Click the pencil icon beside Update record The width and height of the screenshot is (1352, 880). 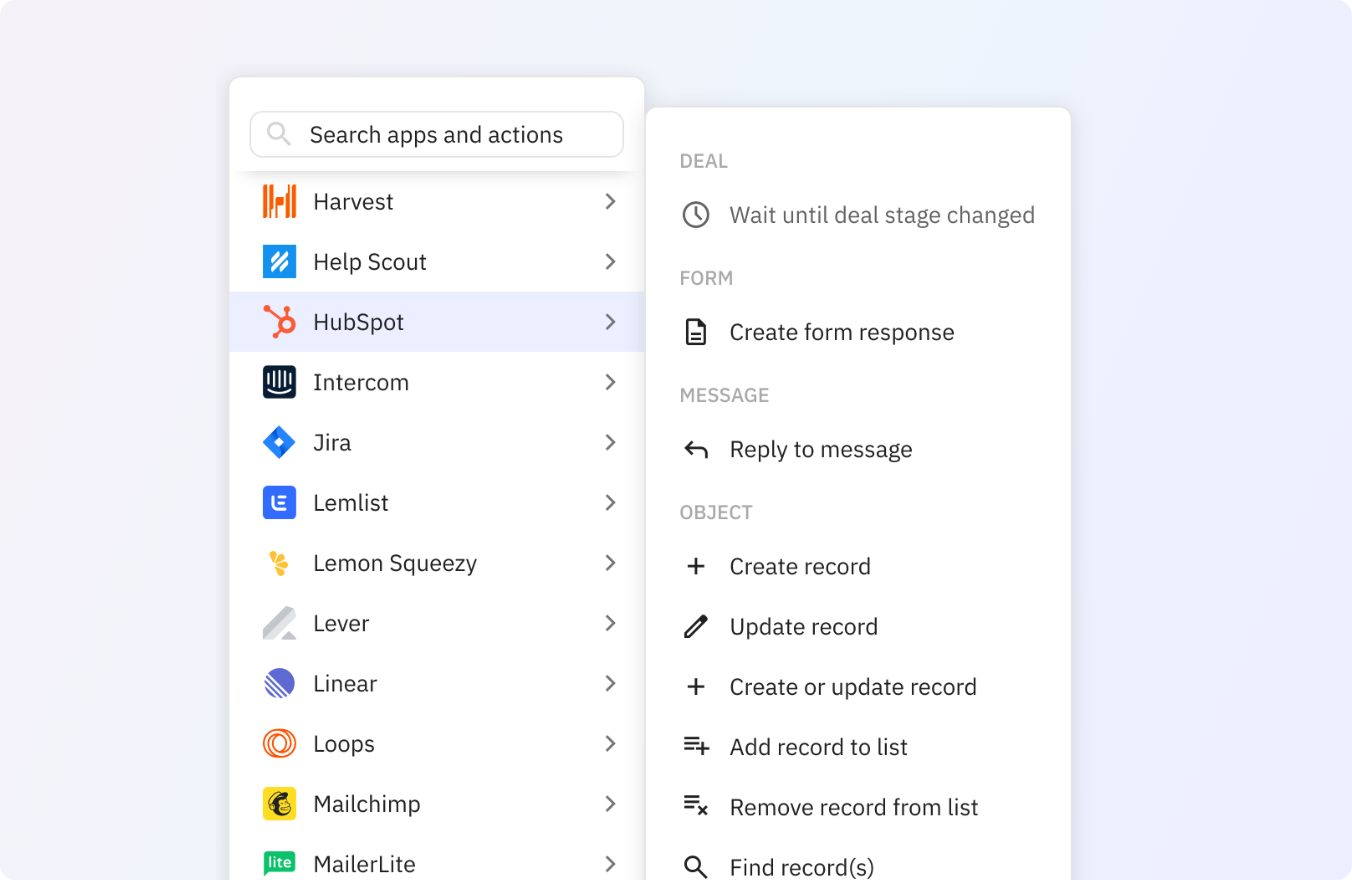[x=696, y=627]
